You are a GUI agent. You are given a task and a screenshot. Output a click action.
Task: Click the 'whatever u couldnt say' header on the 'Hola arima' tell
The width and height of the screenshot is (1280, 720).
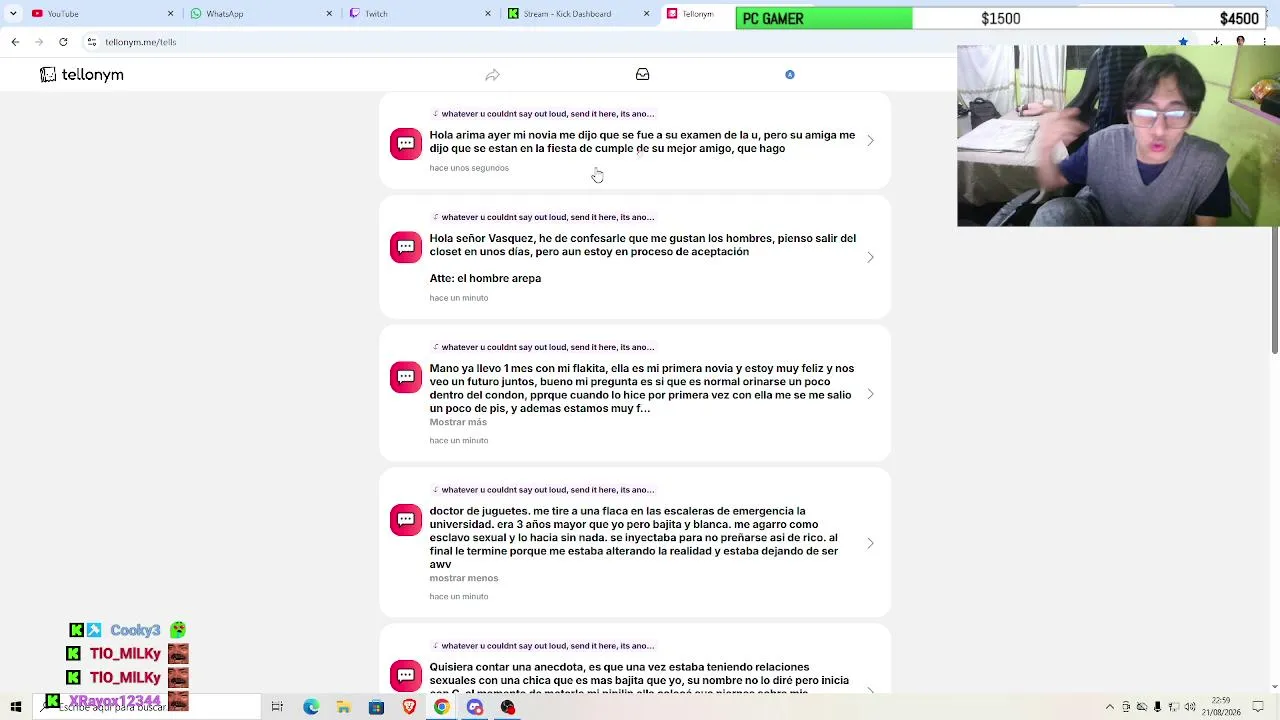point(543,114)
